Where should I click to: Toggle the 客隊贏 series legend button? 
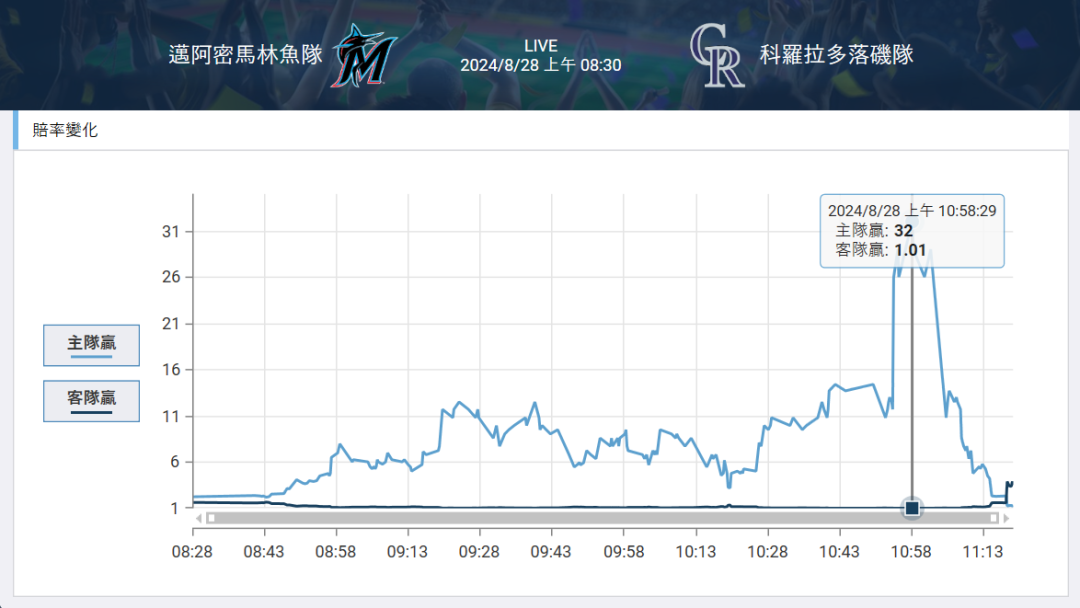(x=92, y=401)
